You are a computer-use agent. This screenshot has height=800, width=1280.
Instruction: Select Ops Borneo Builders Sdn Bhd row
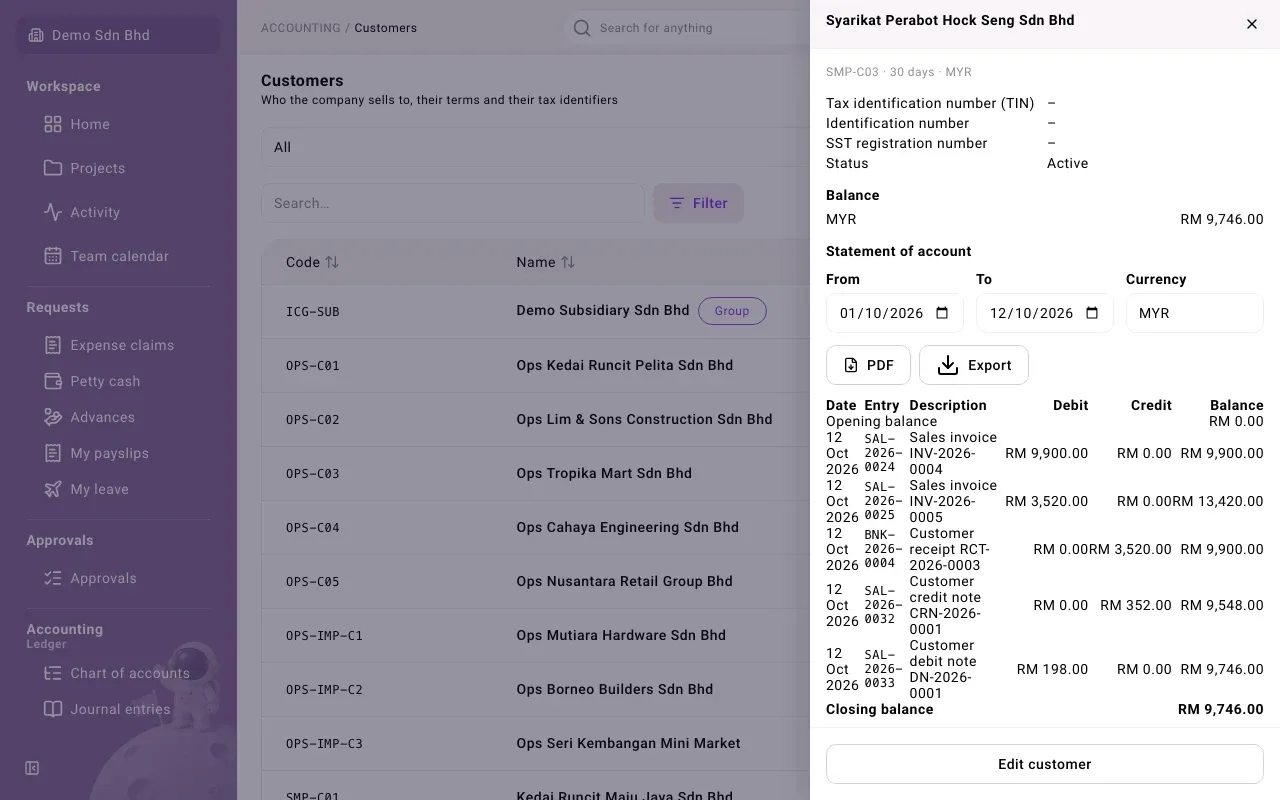[536, 689]
